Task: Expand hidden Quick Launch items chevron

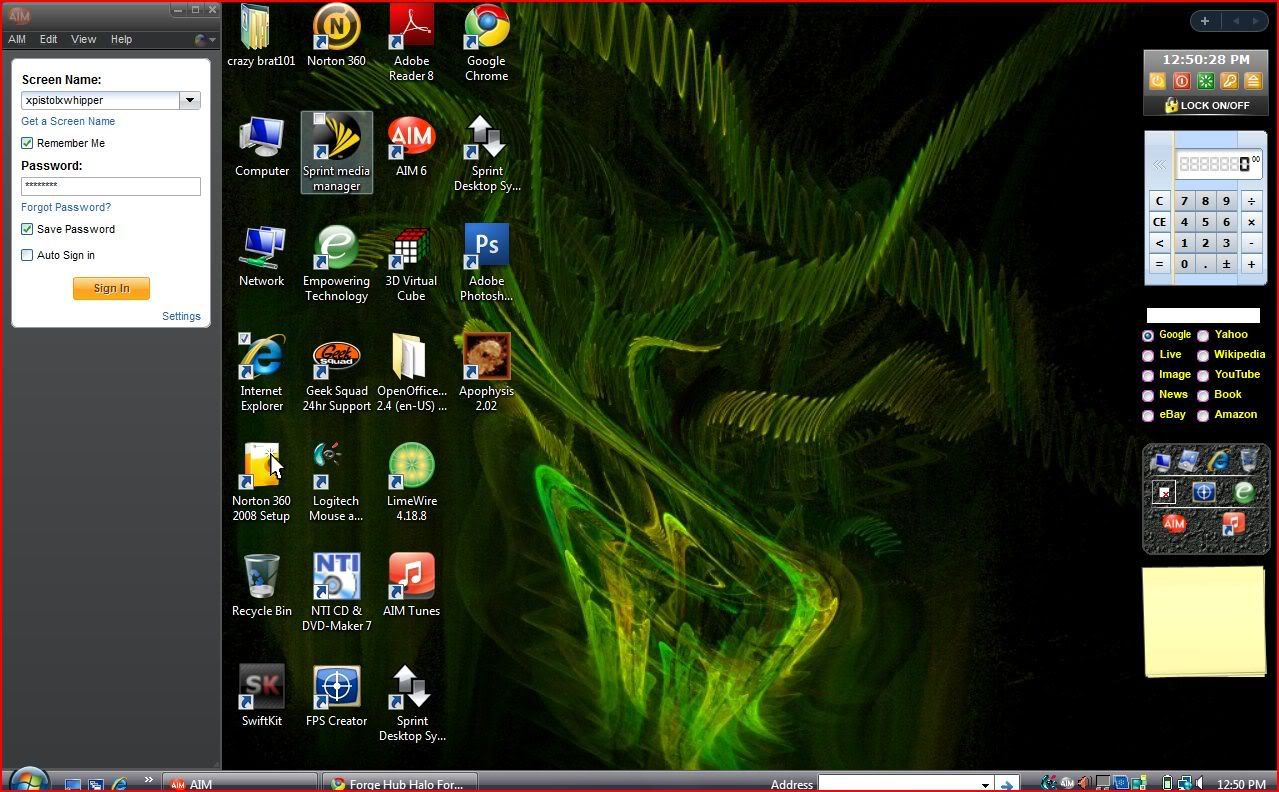Action: (149, 780)
